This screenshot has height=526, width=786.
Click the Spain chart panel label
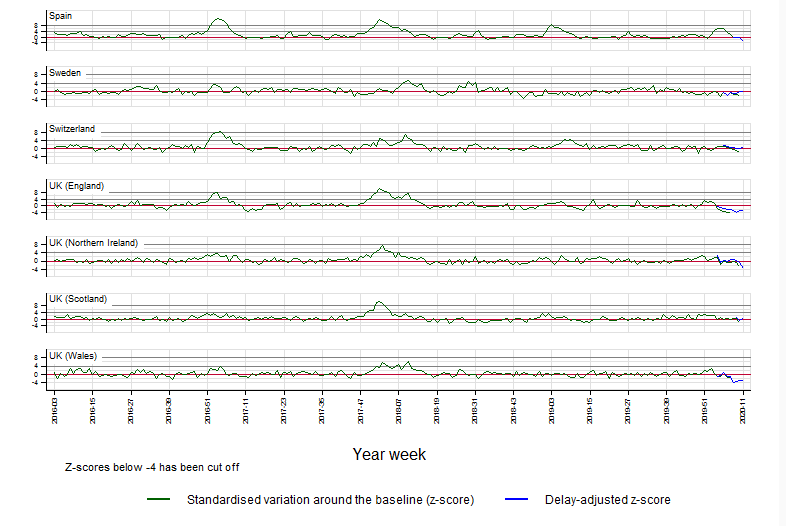(60, 16)
